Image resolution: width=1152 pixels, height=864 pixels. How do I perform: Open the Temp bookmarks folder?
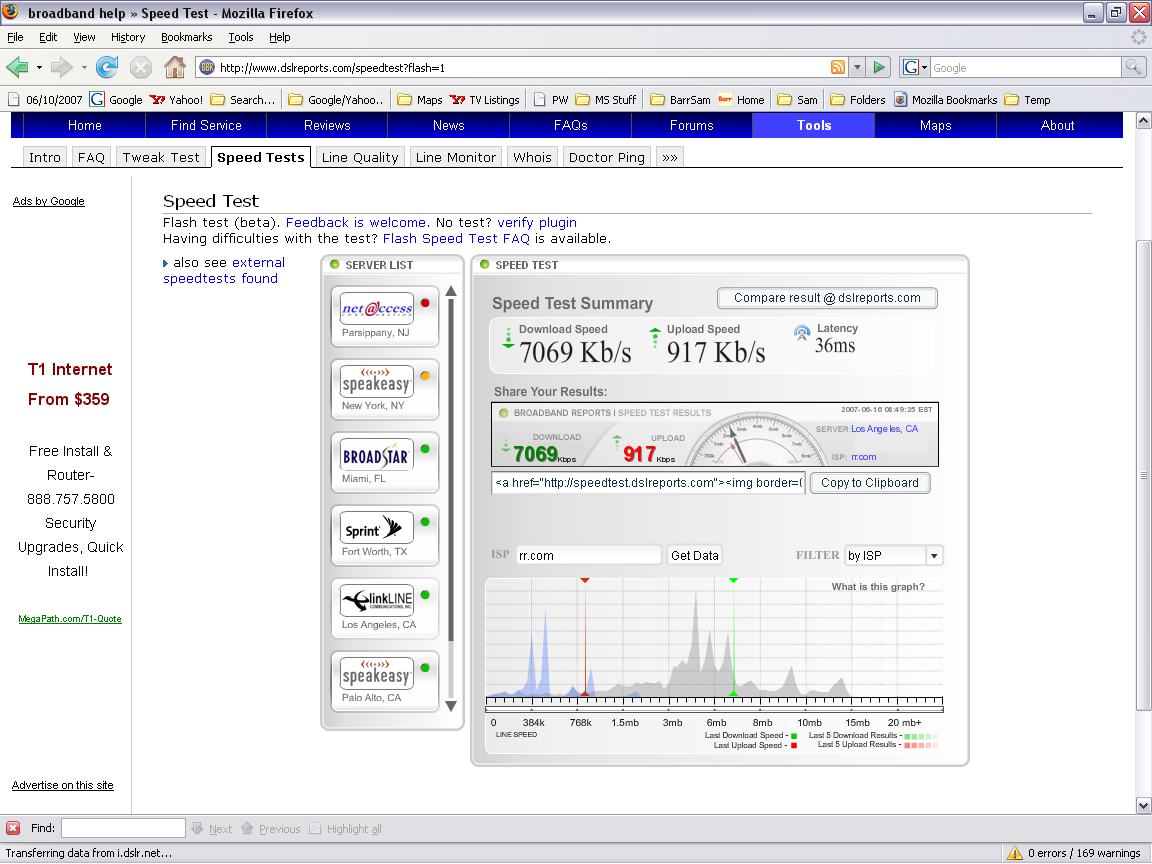point(1027,100)
